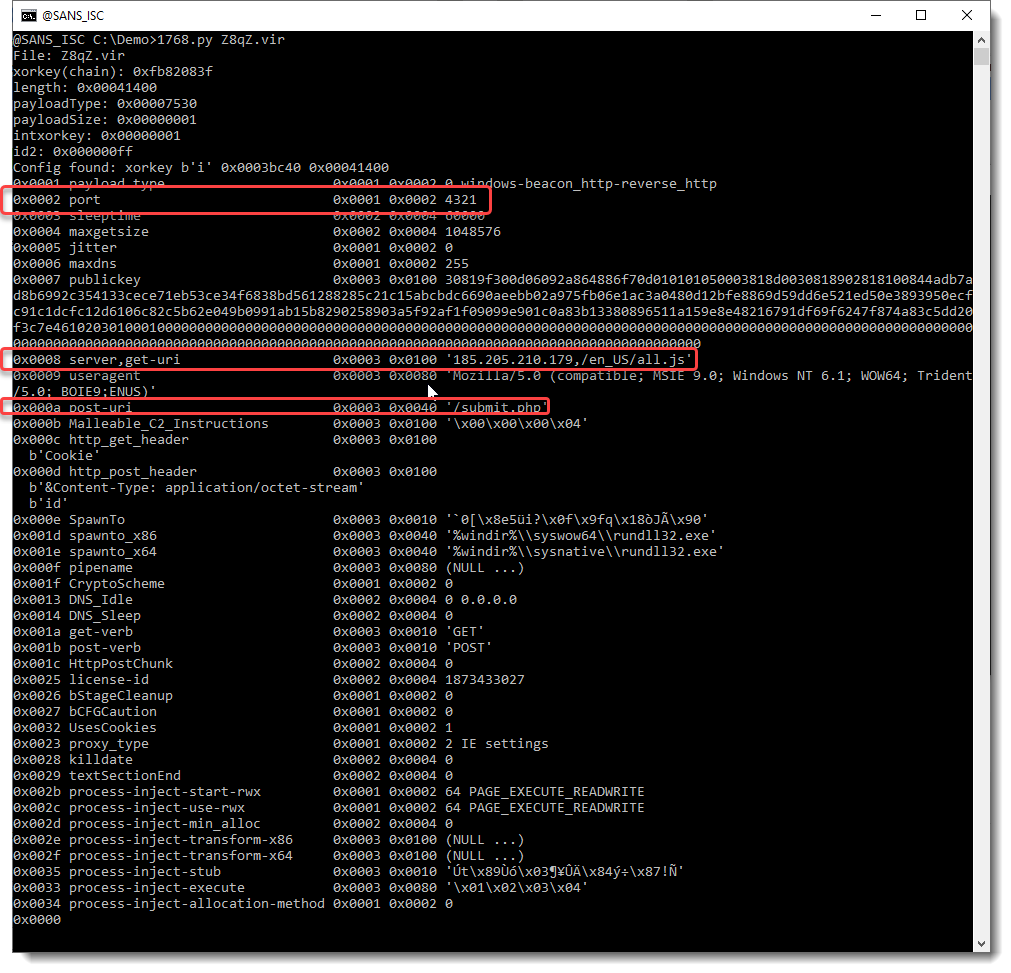This screenshot has width=1011, height=973.
Task: Click the 'File: Z8qZ.vir' line
Action: tap(68, 55)
